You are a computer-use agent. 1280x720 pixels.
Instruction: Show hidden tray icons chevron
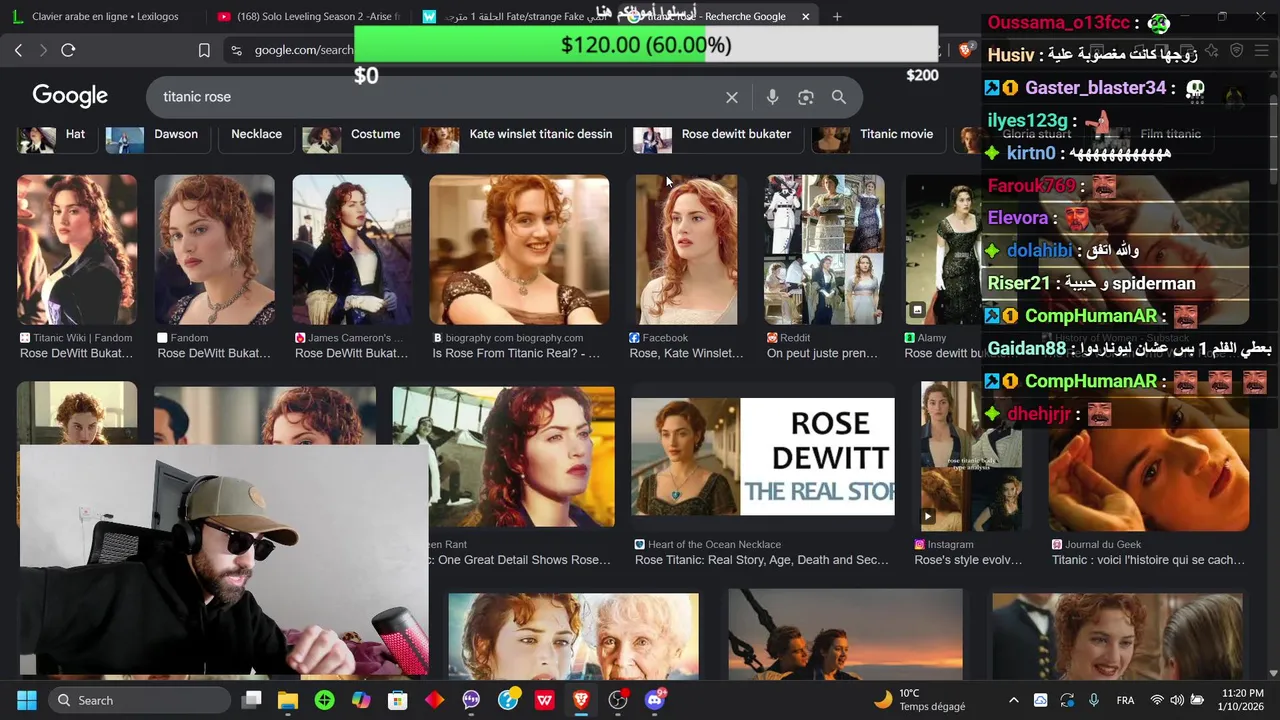coord(1014,700)
